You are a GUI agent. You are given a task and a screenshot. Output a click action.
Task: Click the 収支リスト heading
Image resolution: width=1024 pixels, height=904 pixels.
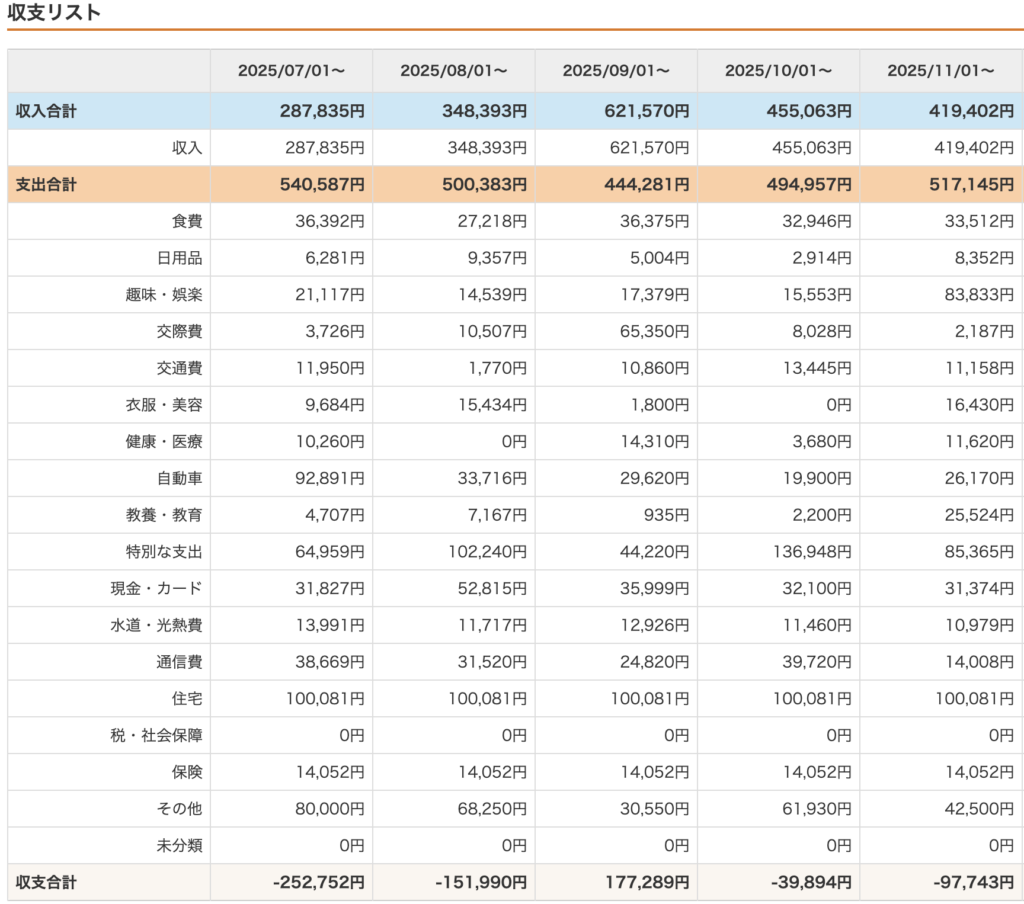(x=54, y=13)
